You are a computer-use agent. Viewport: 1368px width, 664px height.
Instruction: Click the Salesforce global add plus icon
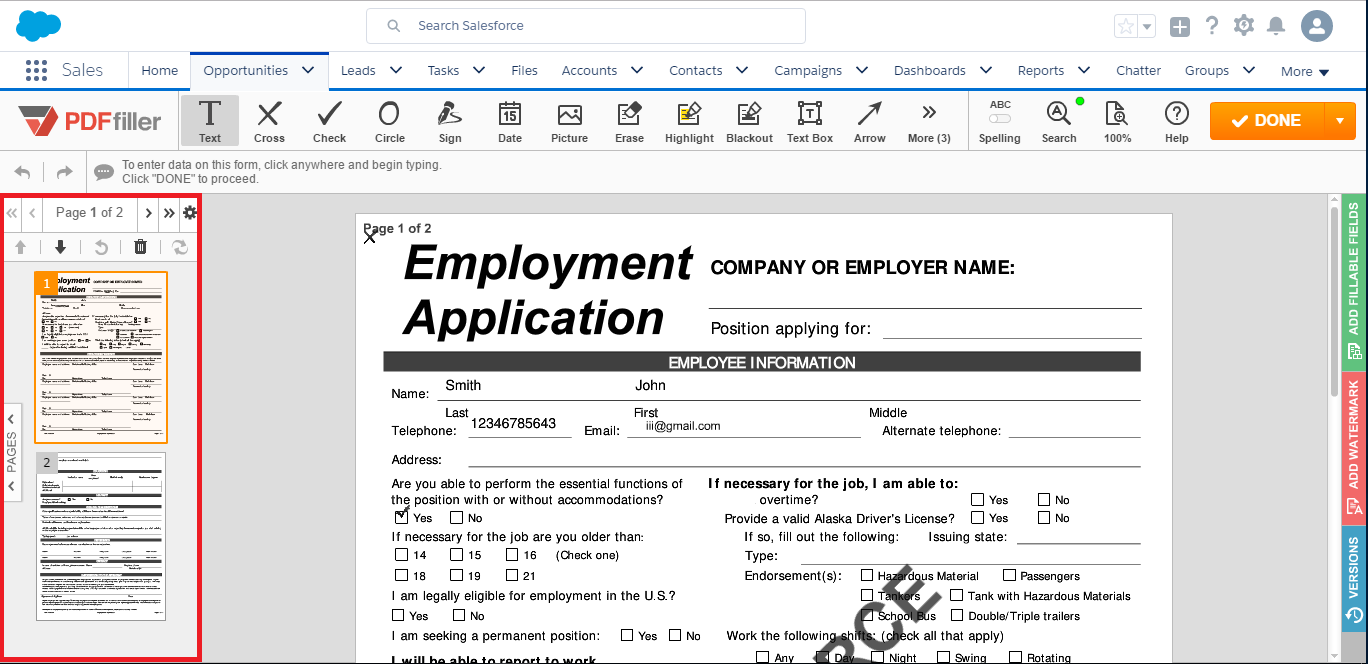(1180, 27)
